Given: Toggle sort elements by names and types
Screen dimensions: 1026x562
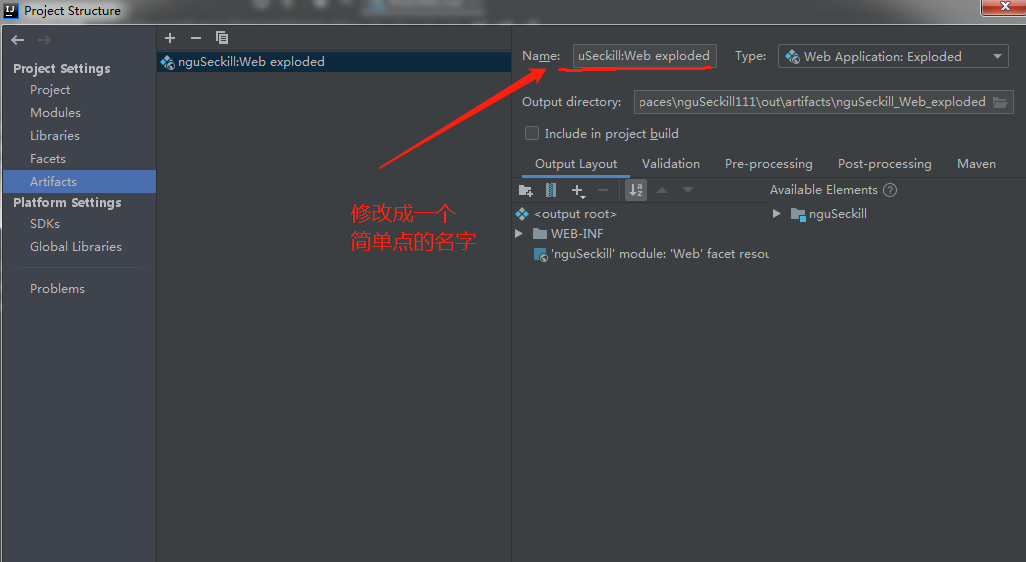Looking at the screenshot, I should [636, 190].
